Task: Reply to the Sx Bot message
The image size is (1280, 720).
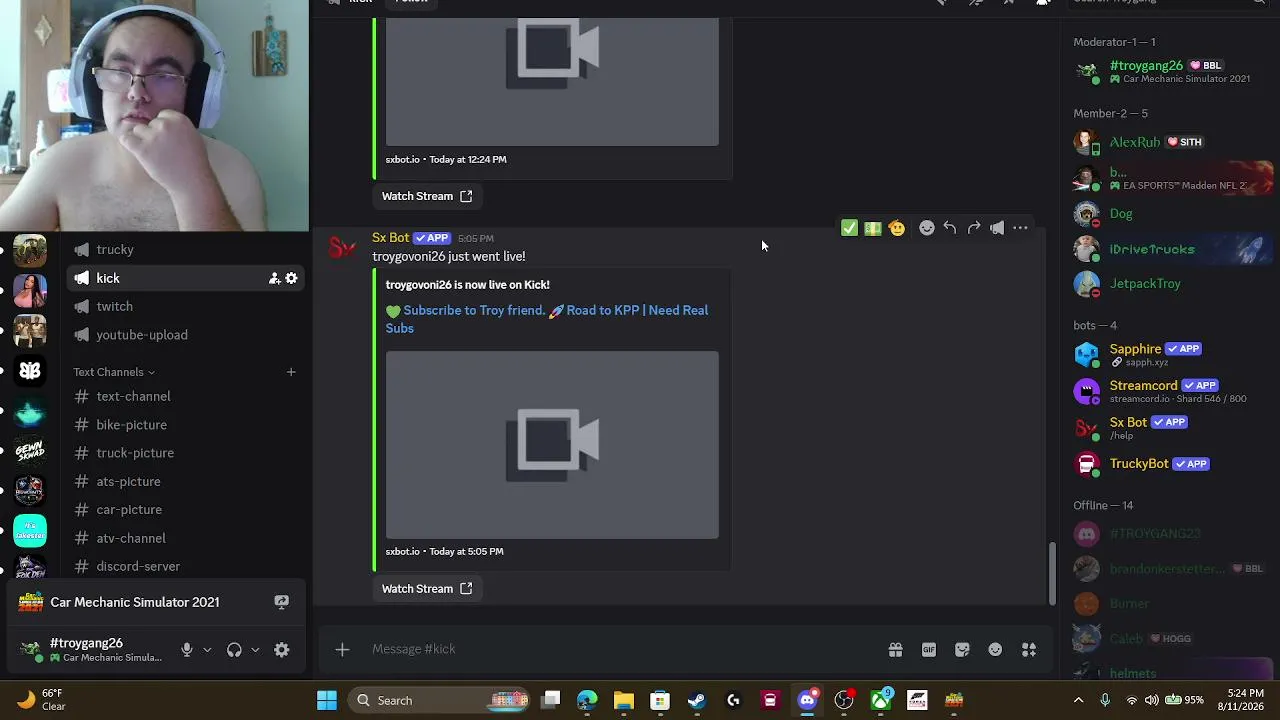Action: tap(950, 228)
